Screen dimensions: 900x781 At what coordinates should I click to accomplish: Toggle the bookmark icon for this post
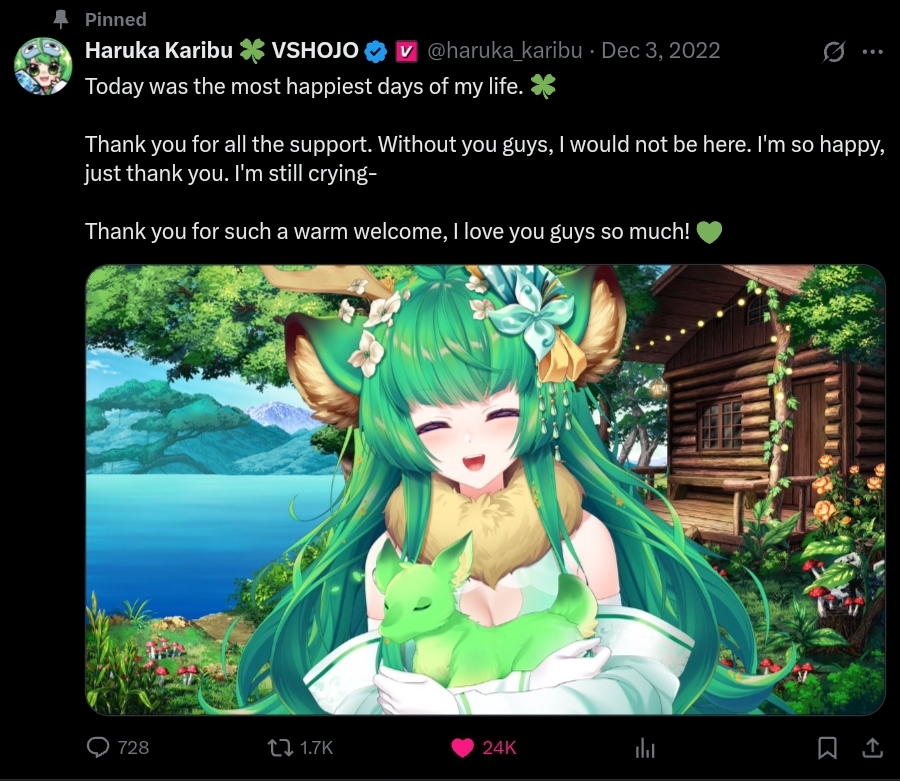click(827, 748)
